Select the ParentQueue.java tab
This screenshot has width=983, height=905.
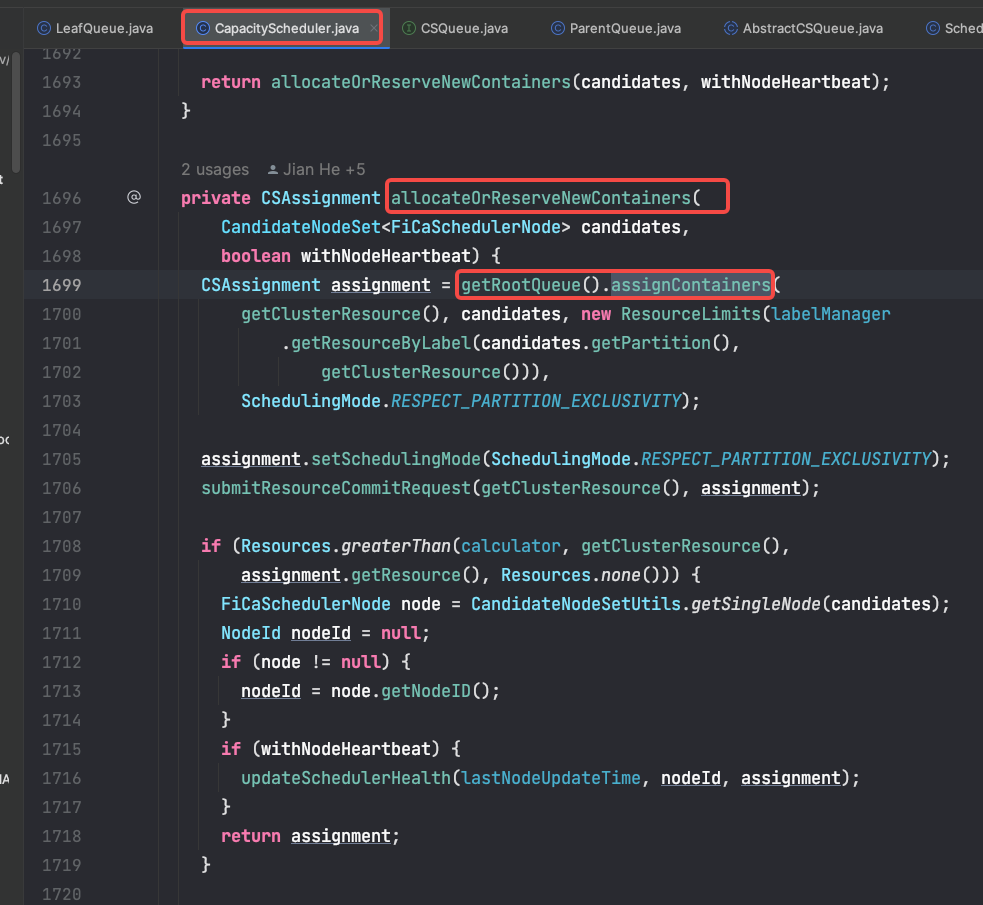[x=625, y=28]
